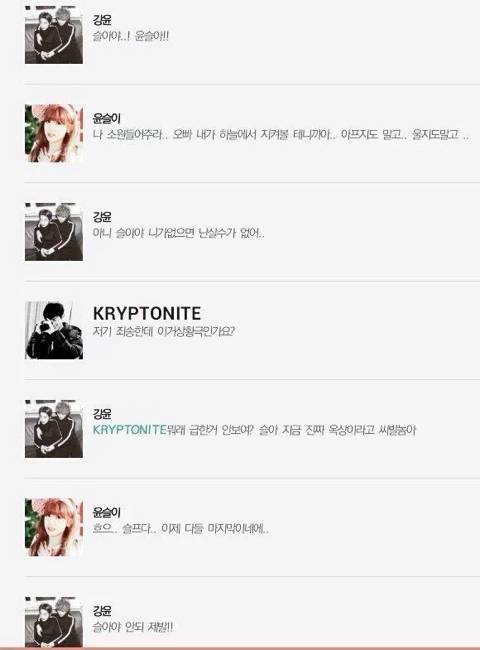This screenshot has height=650, width=480.
Task: Open 강윤's avatar beside "슬아야 안되 제발!!" comment
Action: click(54, 622)
